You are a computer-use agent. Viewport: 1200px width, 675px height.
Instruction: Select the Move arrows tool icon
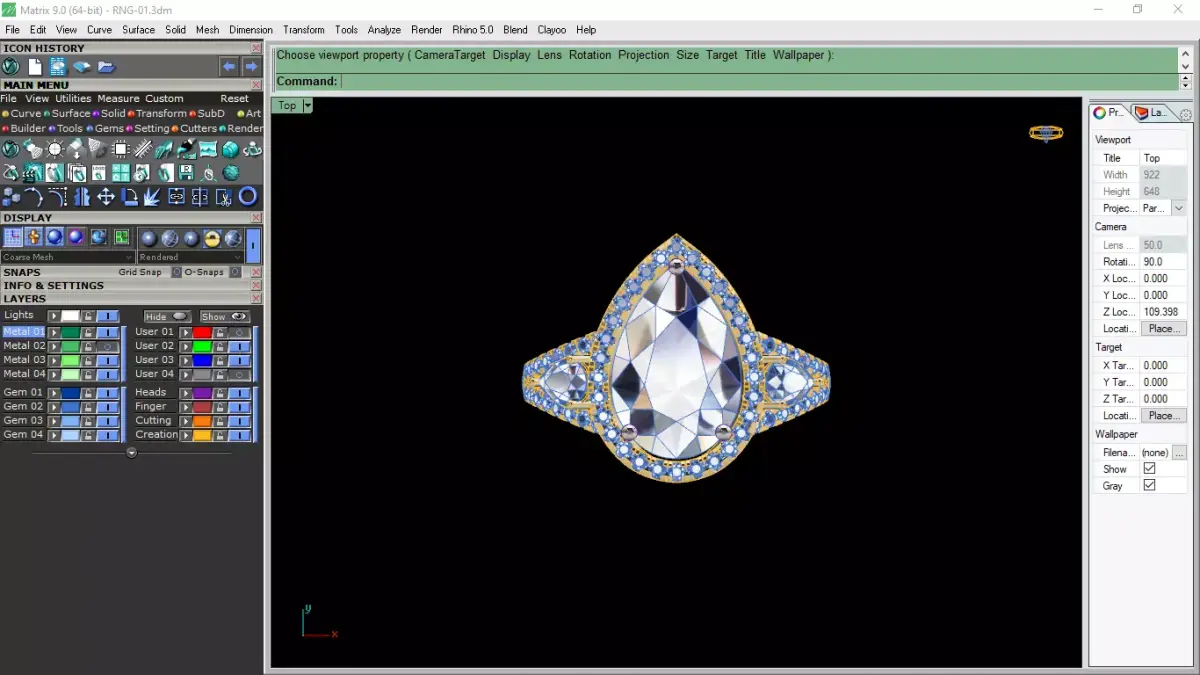pos(106,198)
